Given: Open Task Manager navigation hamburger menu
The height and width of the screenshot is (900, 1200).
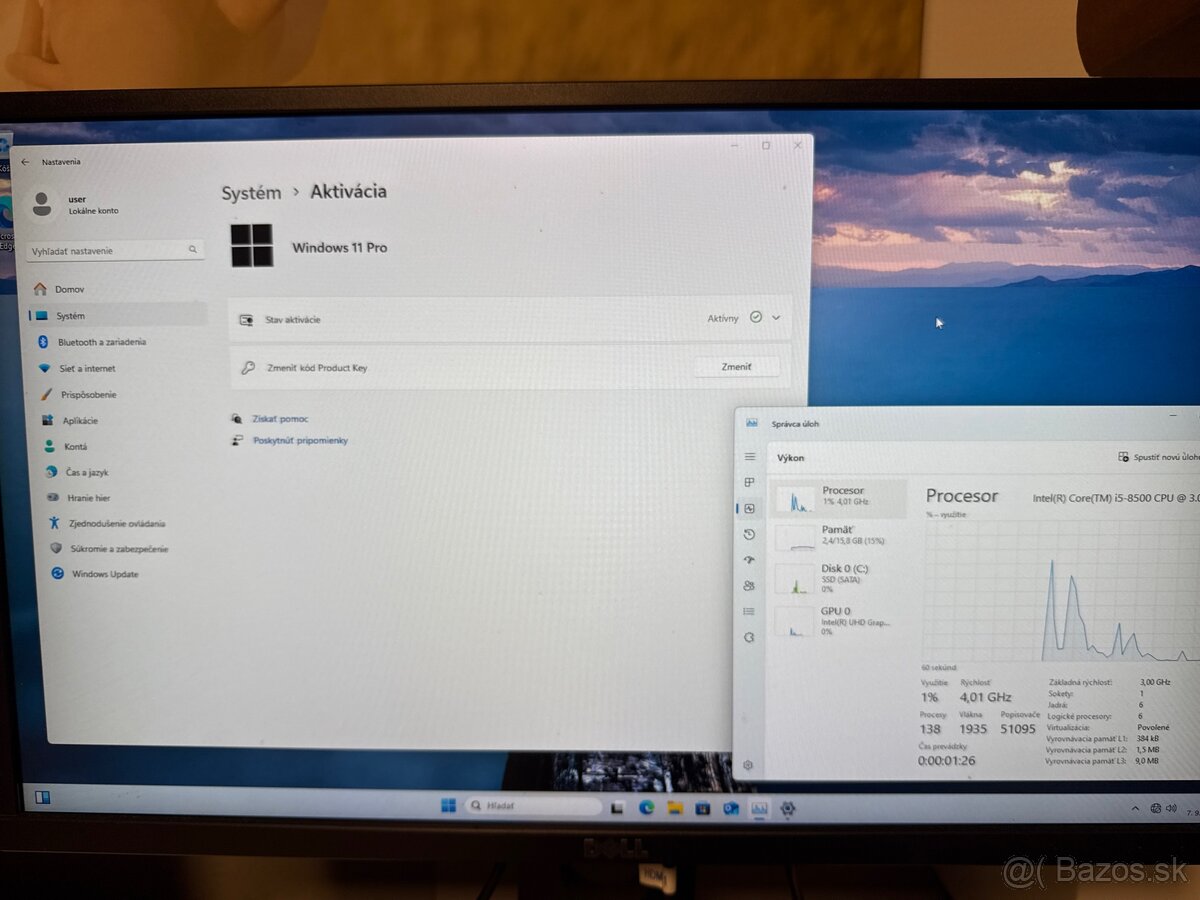Looking at the screenshot, I should click(750, 456).
